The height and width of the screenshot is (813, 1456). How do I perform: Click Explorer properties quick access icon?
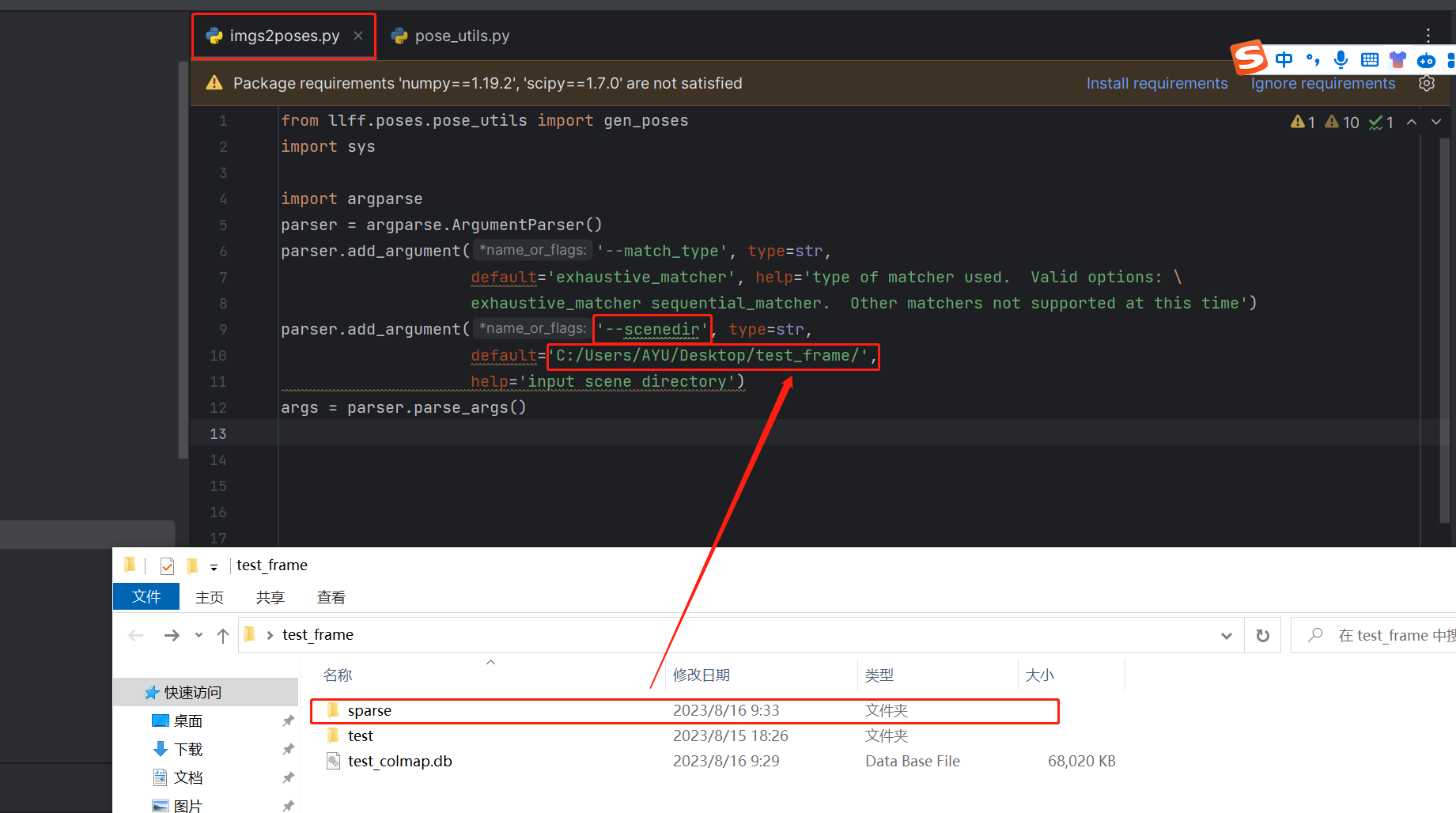(x=167, y=565)
